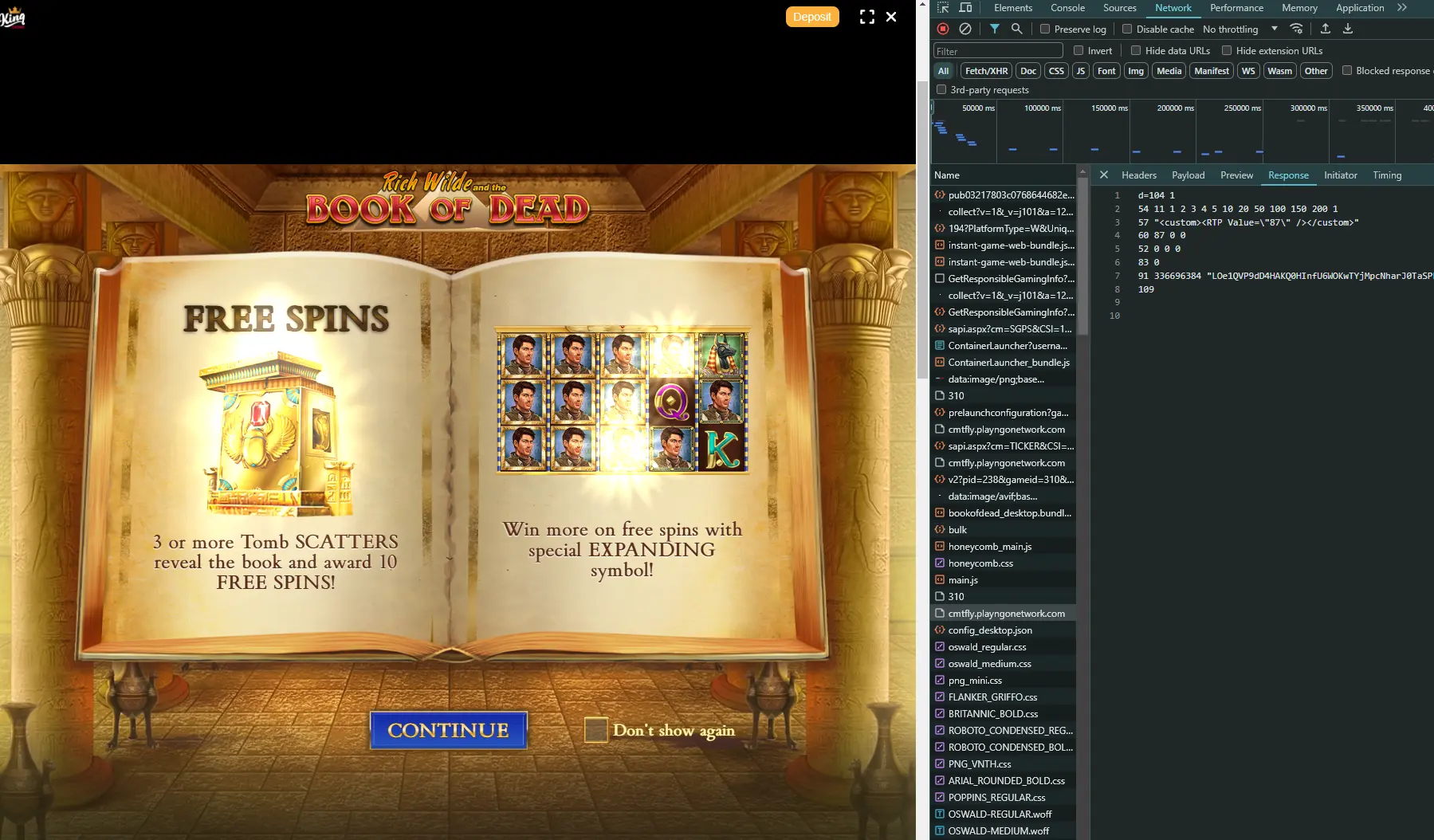Click the network overview timeline
The width and height of the screenshot is (1434, 840).
click(1182, 131)
